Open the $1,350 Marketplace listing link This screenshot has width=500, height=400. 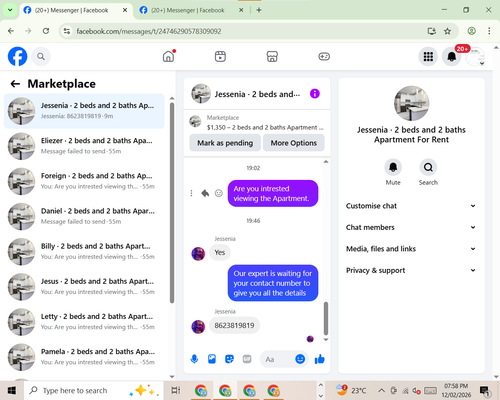click(257, 123)
